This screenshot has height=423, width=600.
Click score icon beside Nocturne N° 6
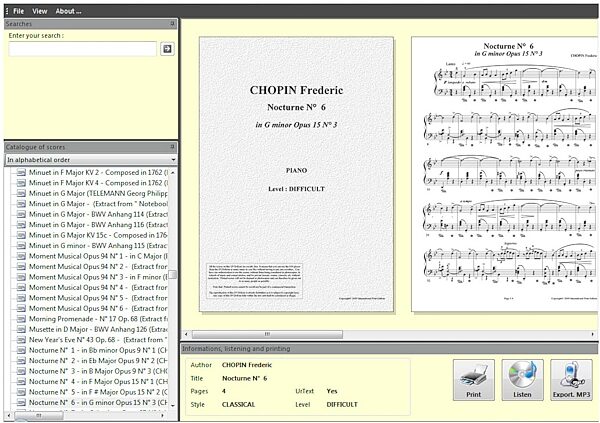coord(21,403)
